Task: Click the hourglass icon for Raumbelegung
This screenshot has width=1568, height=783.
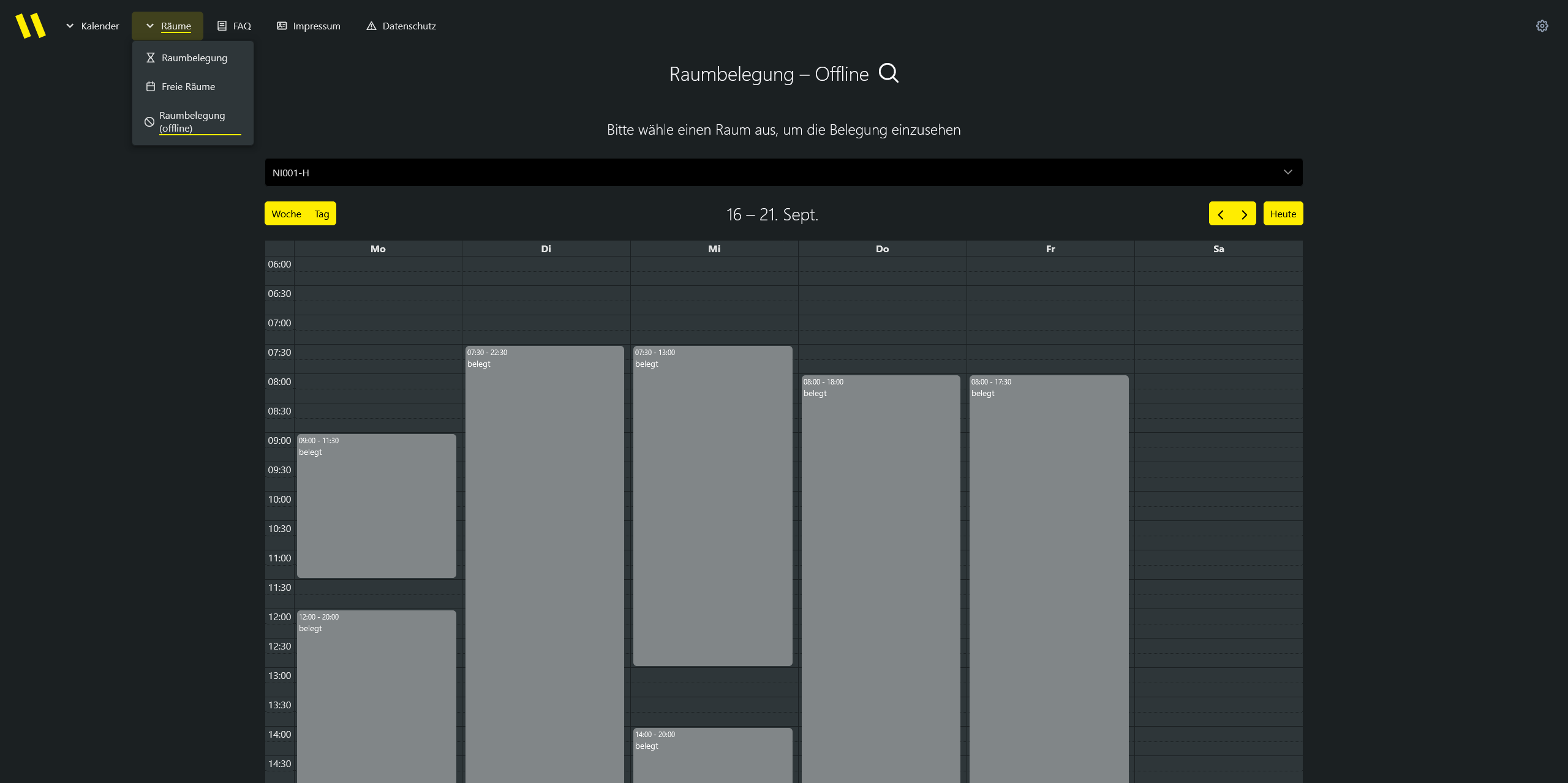Action: pos(150,58)
